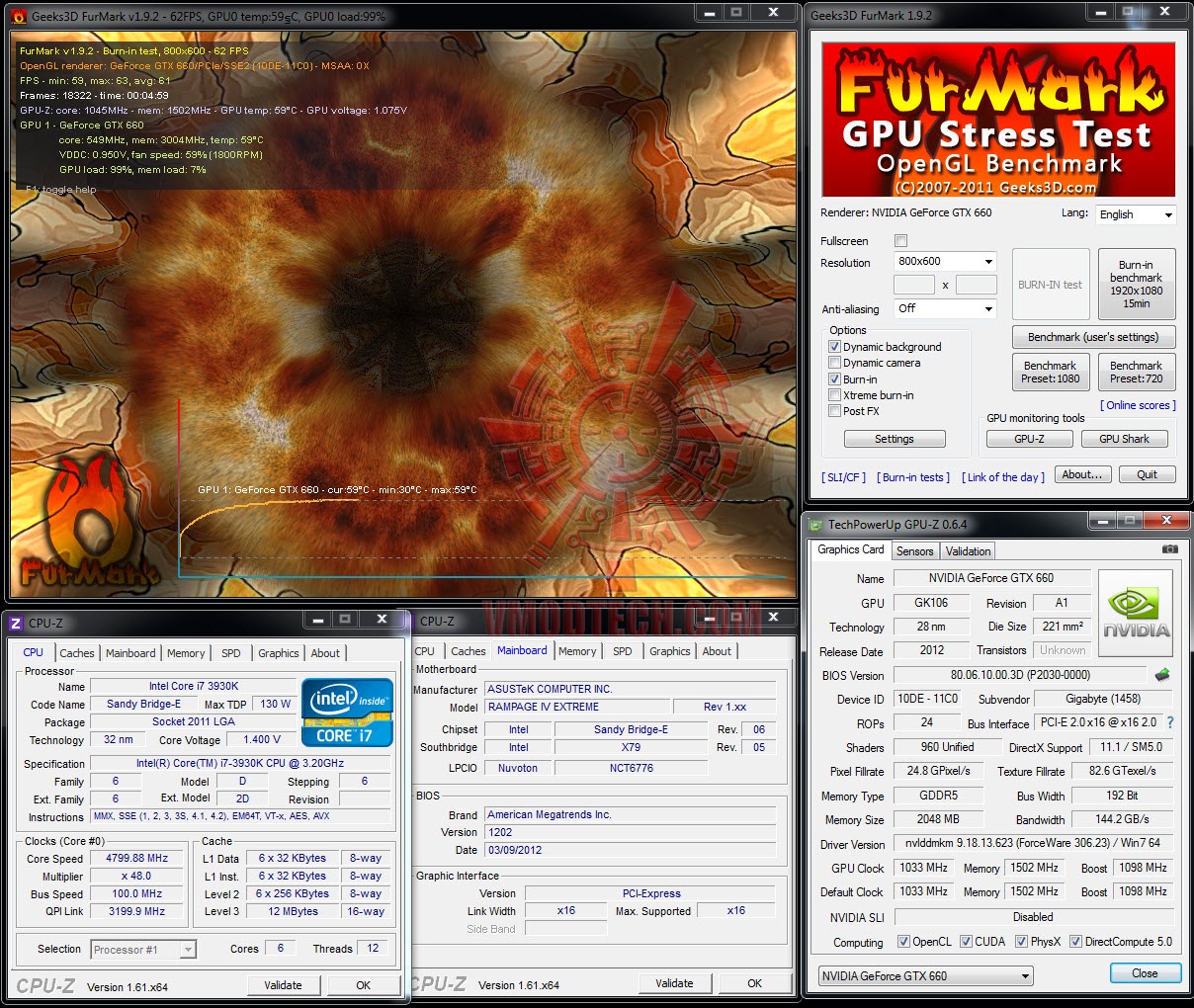This screenshot has width=1194, height=1008.
Task: Click the FurMark title bar app icon
Action: click(x=19, y=16)
